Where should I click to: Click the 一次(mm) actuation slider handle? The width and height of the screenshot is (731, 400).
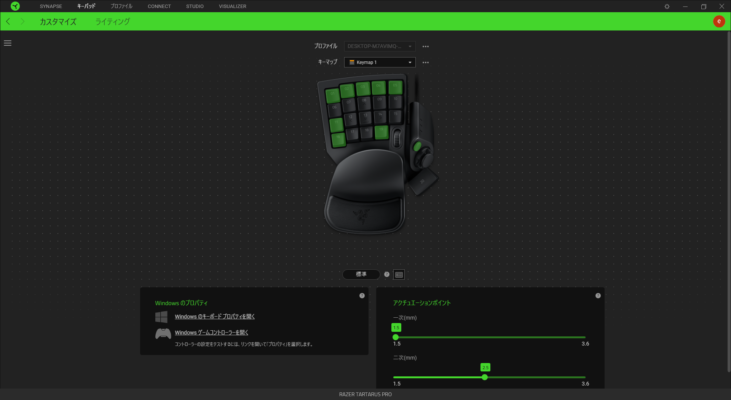396,337
